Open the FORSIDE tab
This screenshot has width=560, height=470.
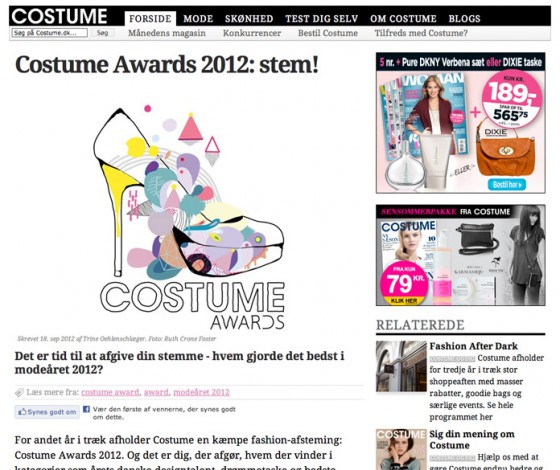(150, 19)
